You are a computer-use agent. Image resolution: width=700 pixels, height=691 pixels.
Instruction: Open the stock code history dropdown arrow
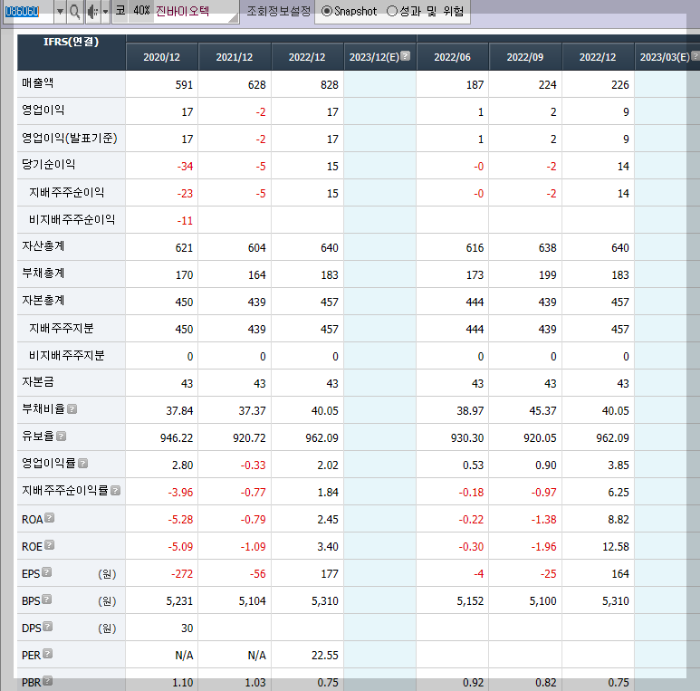60,12
